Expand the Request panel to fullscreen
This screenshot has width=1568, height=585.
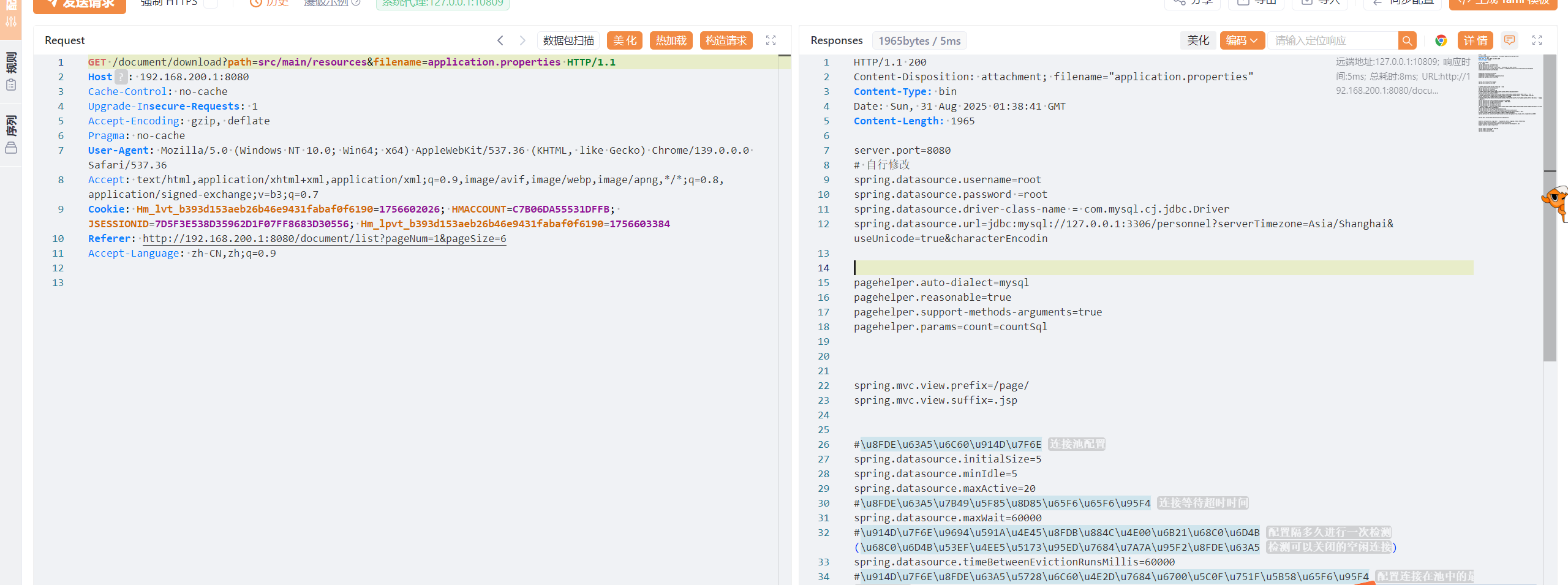[771, 40]
